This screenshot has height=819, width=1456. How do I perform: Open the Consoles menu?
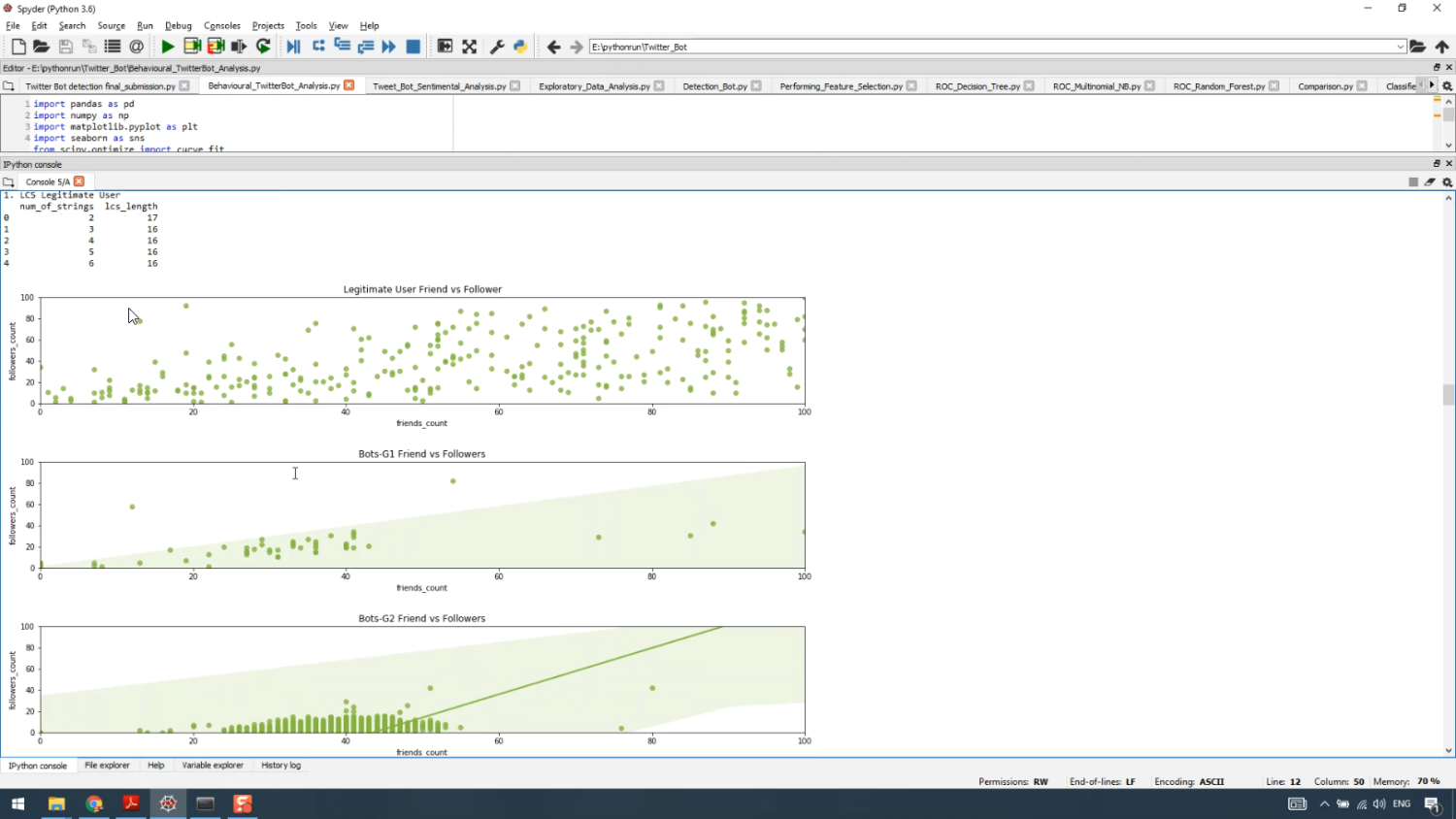[221, 26]
